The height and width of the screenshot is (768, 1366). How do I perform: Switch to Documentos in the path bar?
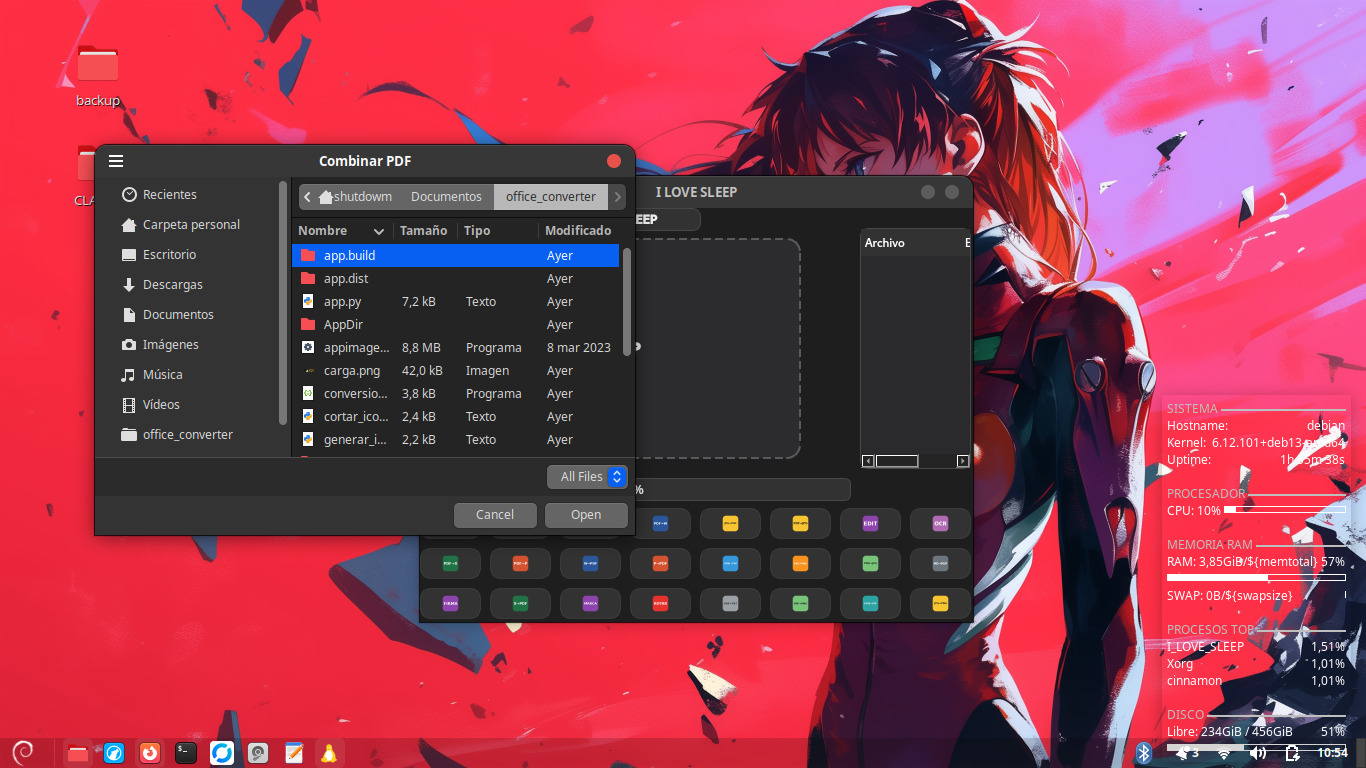(x=446, y=197)
